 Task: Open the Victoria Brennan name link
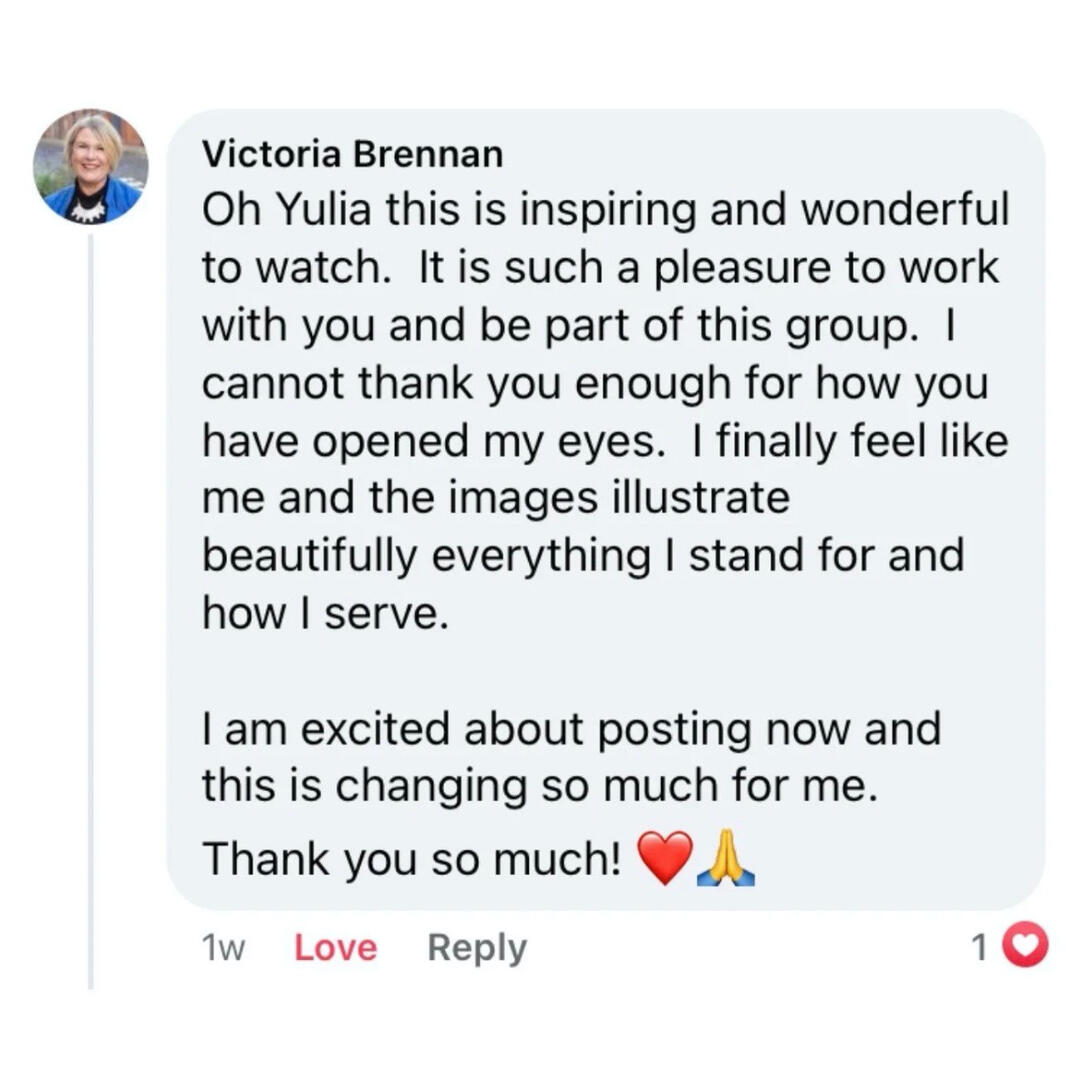pos(352,153)
